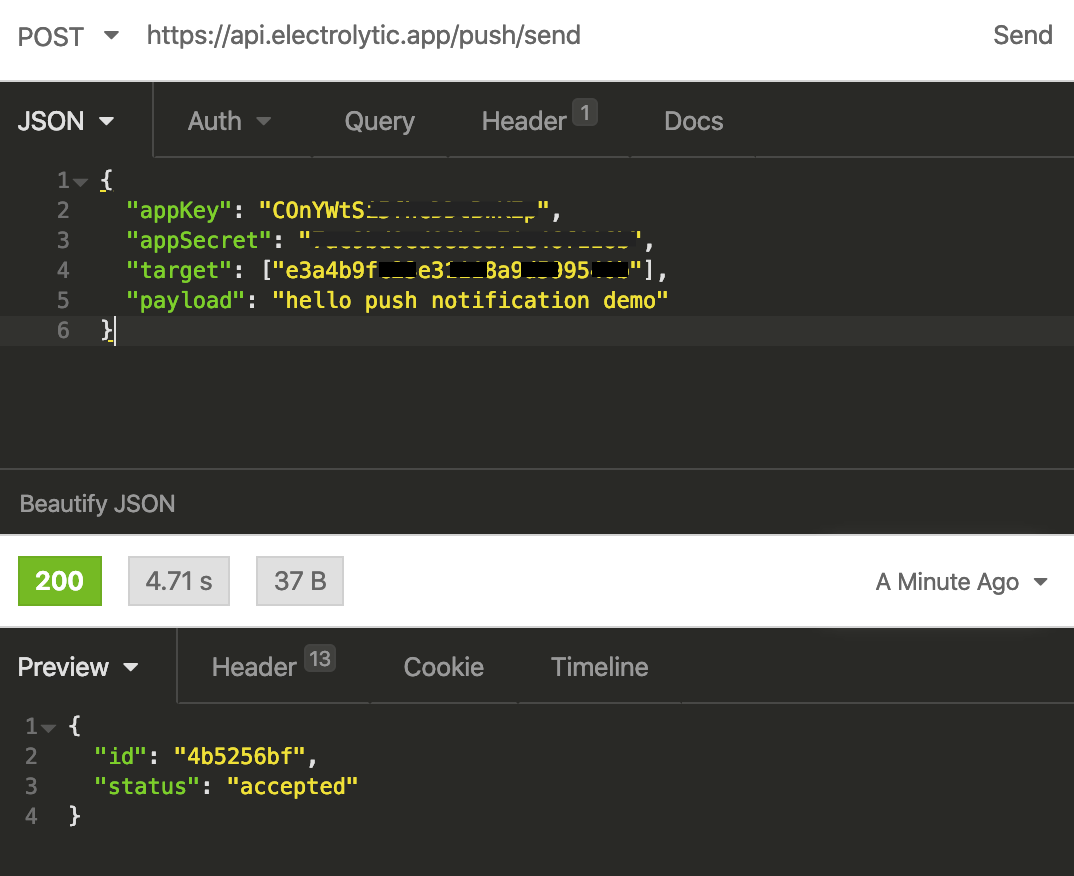Screen dimensions: 1074x876
Task: Click Beautify JSON
Action: tap(97, 503)
